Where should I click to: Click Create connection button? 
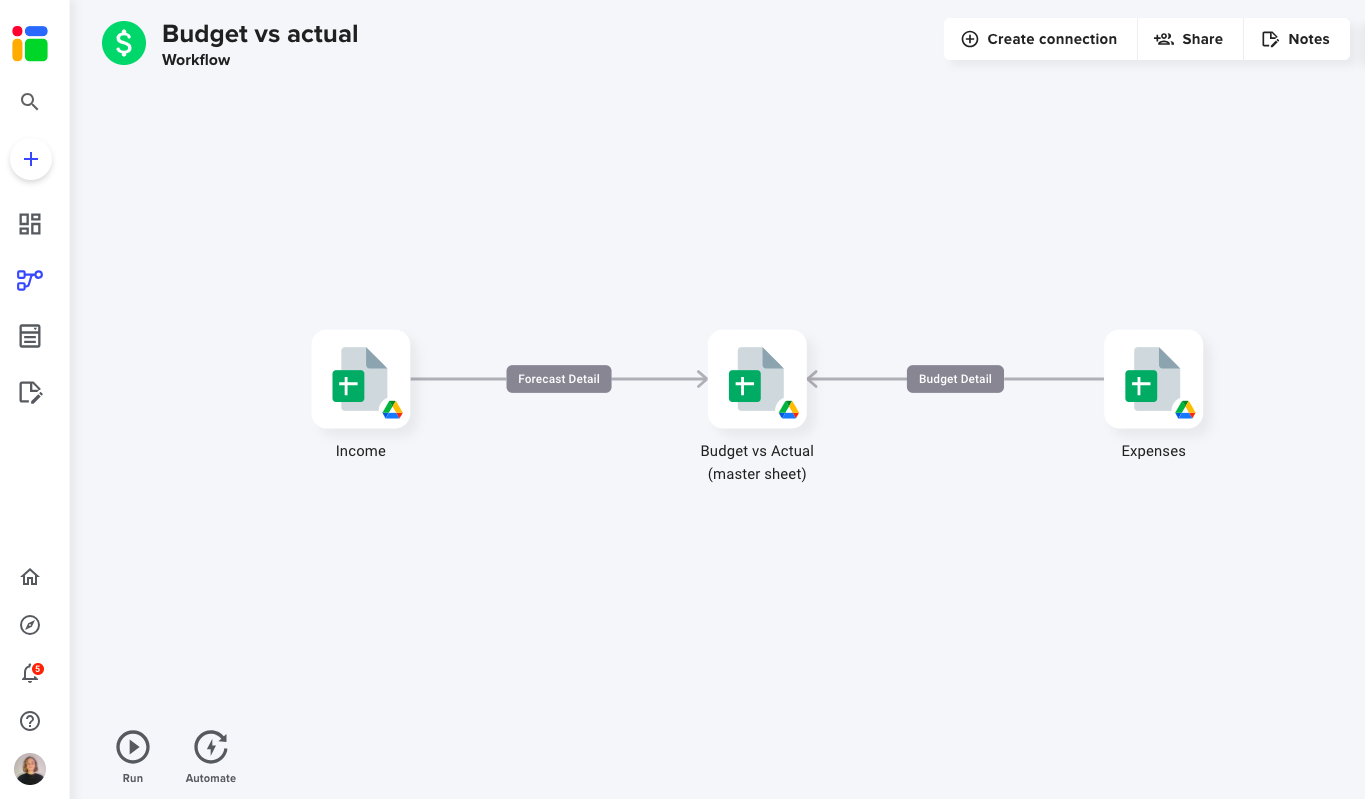pos(1039,39)
